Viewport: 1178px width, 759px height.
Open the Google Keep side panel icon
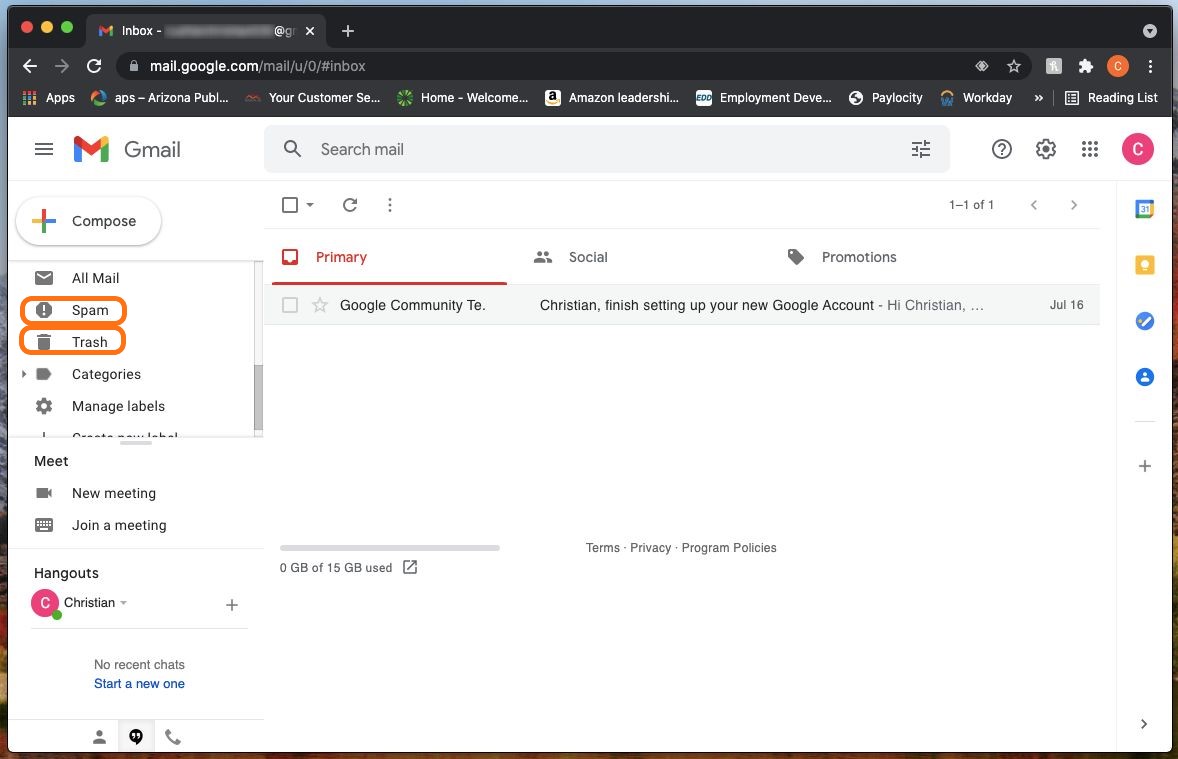pos(1144,265)
